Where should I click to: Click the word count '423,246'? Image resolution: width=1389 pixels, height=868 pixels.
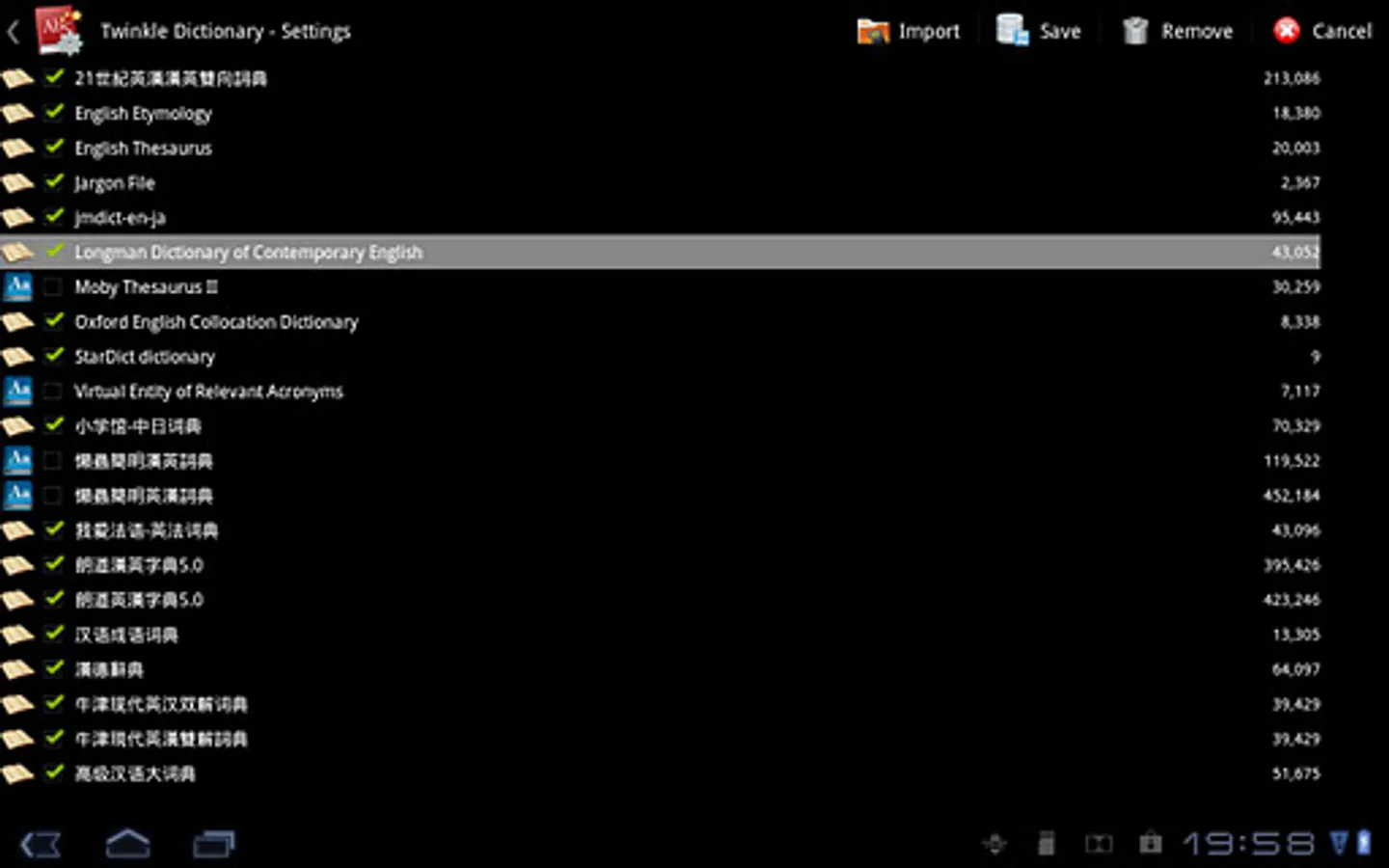click(x=1292, y=599)
